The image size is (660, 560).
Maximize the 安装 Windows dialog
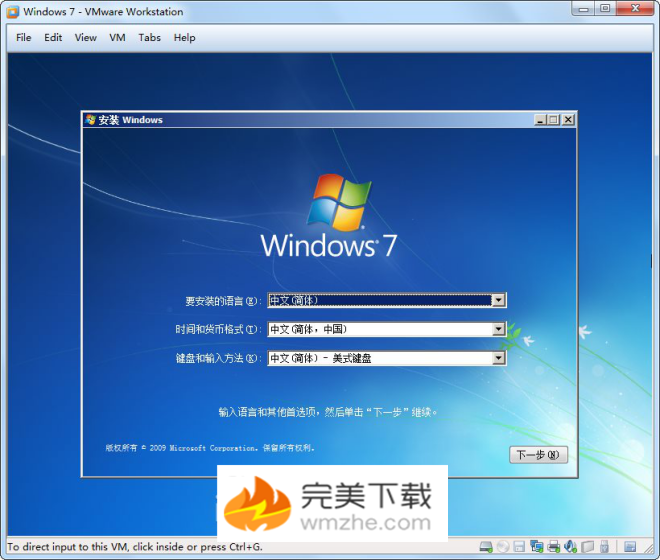click(554, 120)
